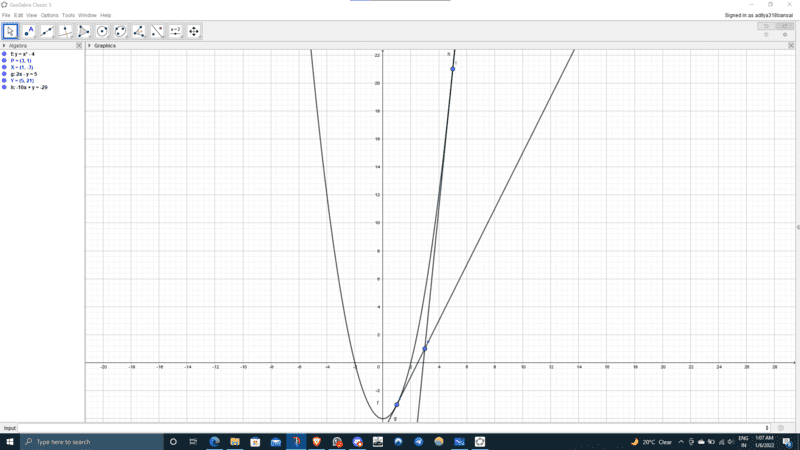800x450 pixels.
Task: Show hidden system tray icons
Action: (x=681, y=442)
